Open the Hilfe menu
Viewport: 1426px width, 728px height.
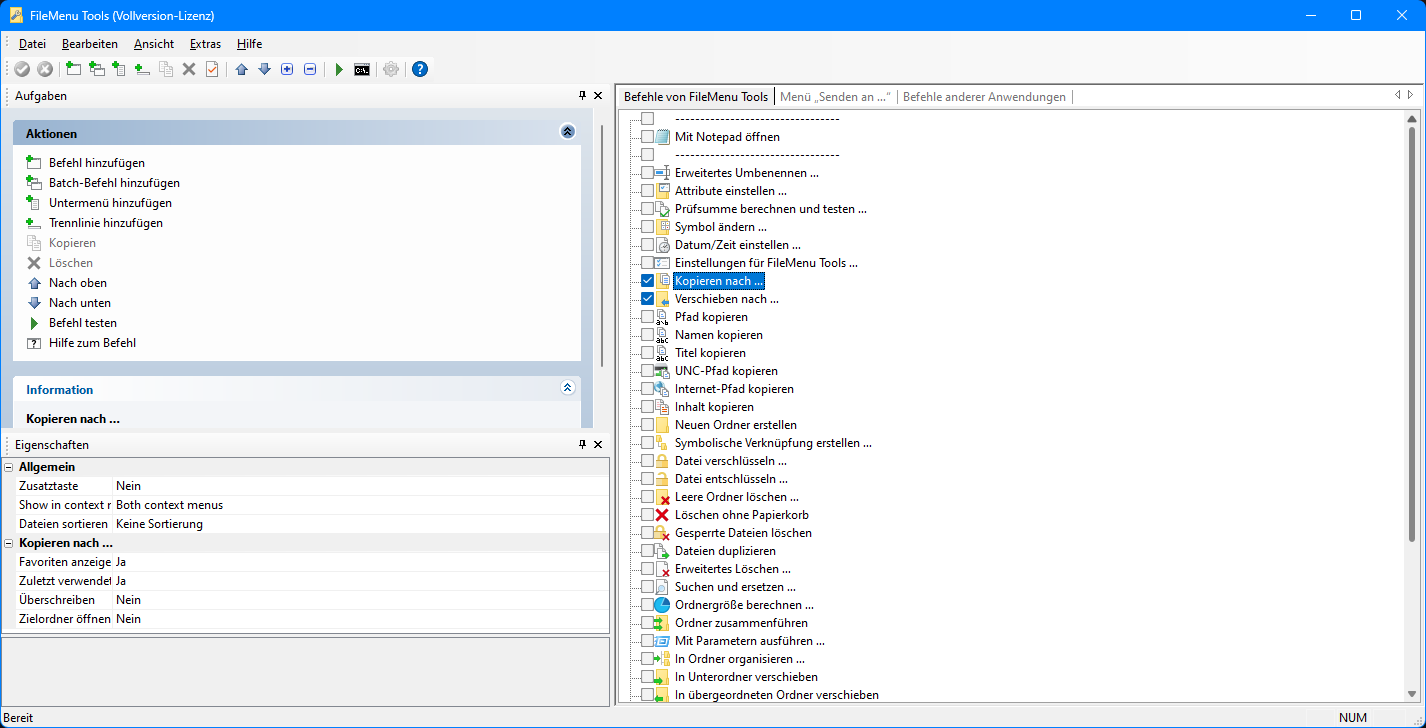[x=249, y=44]
